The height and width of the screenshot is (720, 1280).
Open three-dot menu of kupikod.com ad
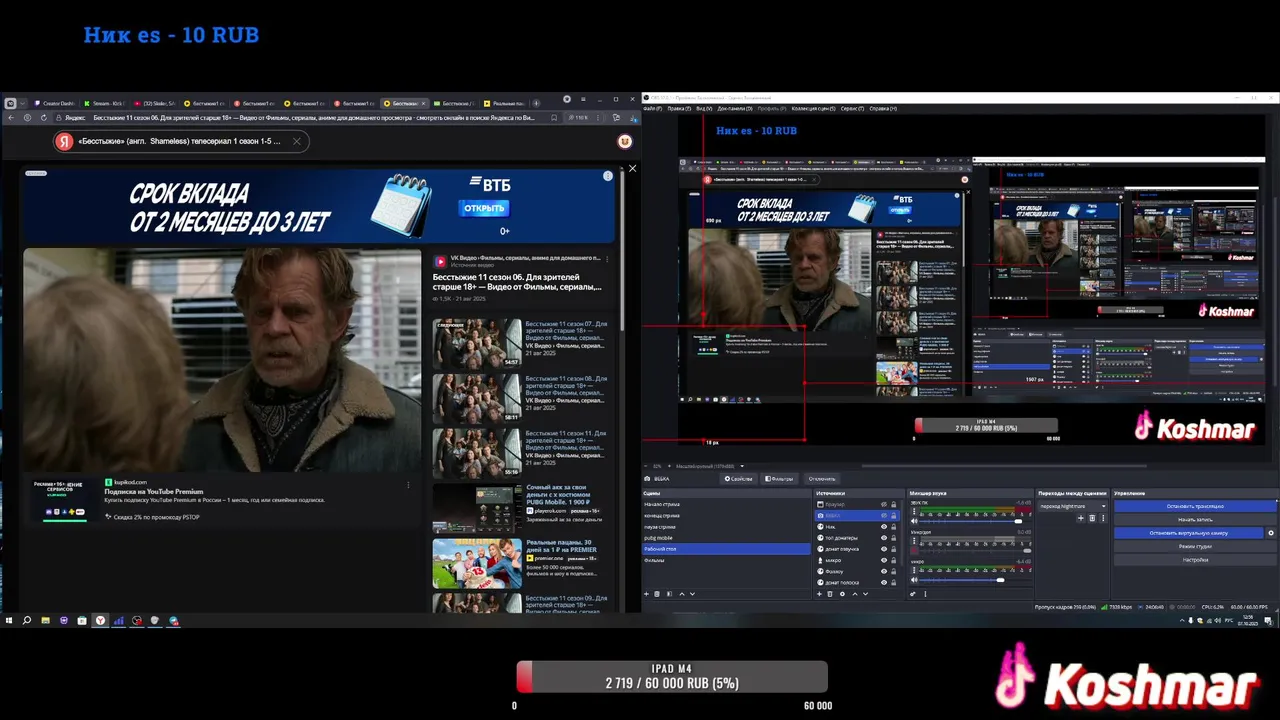pos(408,485)
